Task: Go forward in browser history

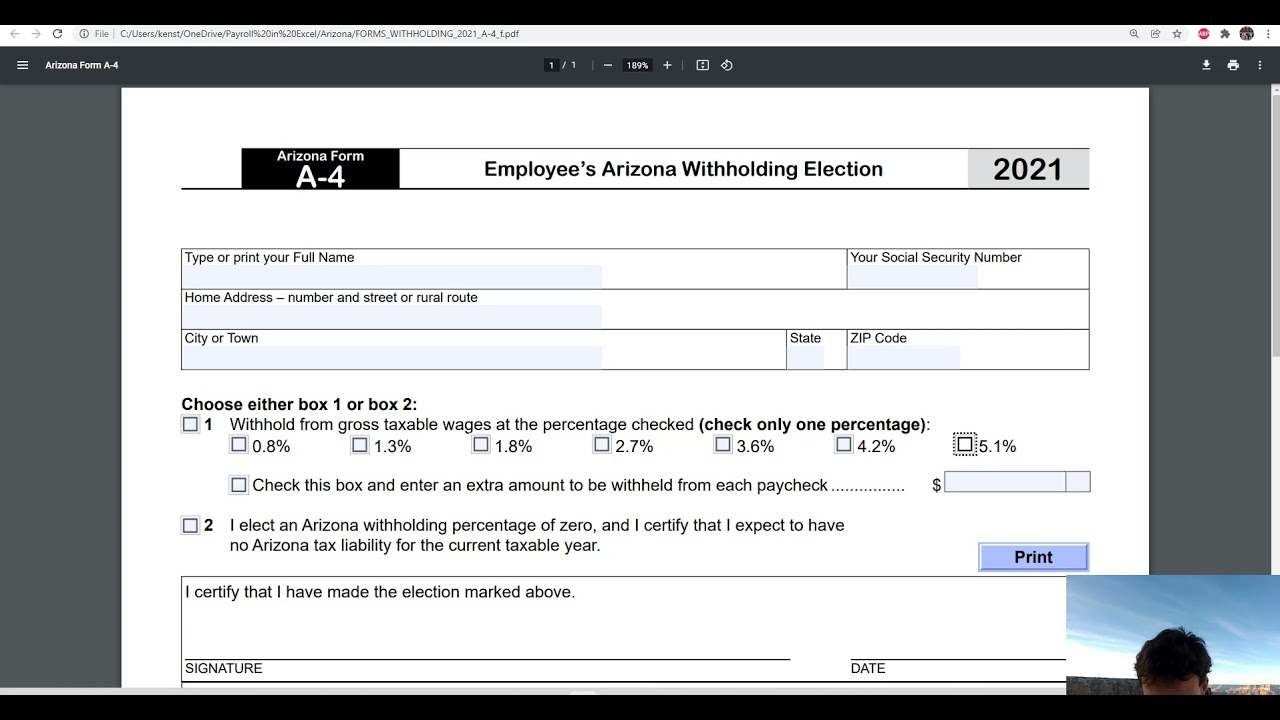Action: 36,34
